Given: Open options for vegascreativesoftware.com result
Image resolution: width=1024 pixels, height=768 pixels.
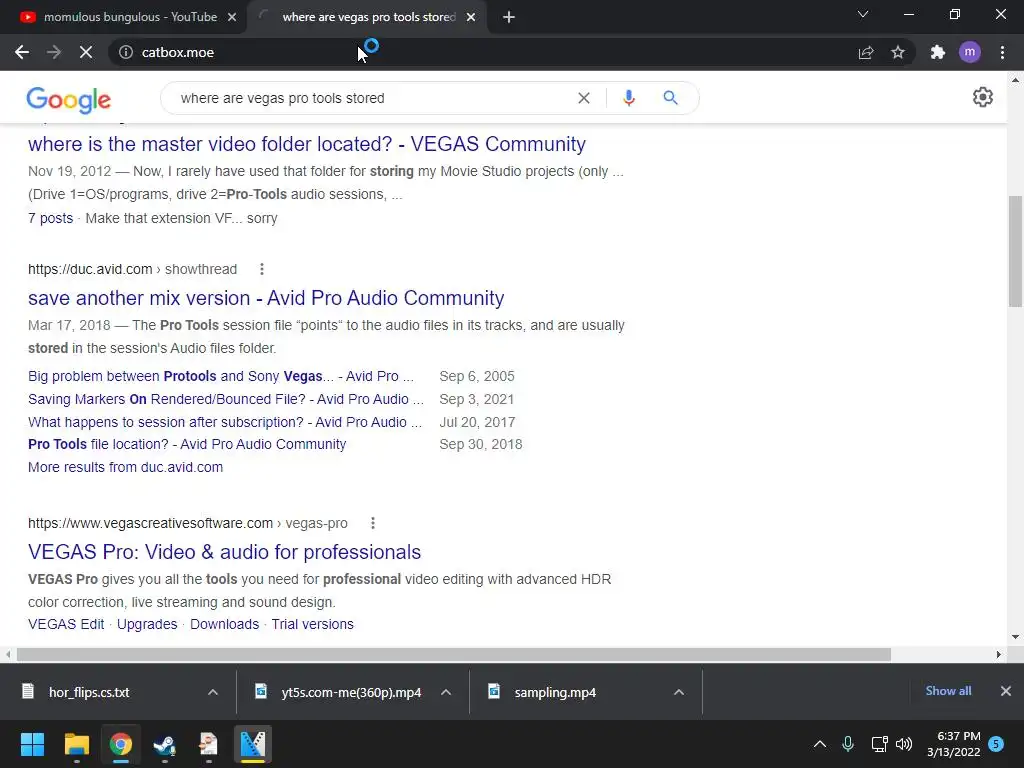Looking at the screenshot, I should pyautogui.click(x=373, y=523).
